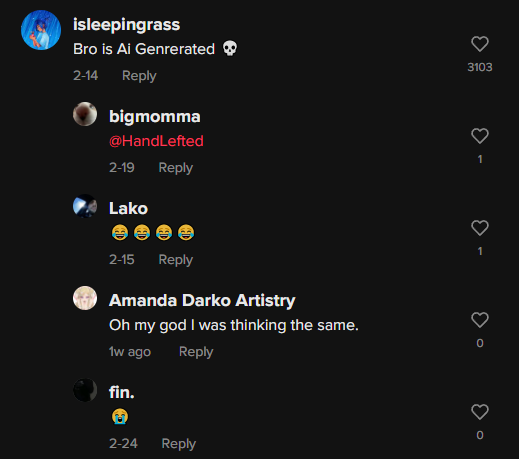Open the Amanda Darko Artistry username
The width and height of the screenshot is (519, 459).
click(202, 301)
